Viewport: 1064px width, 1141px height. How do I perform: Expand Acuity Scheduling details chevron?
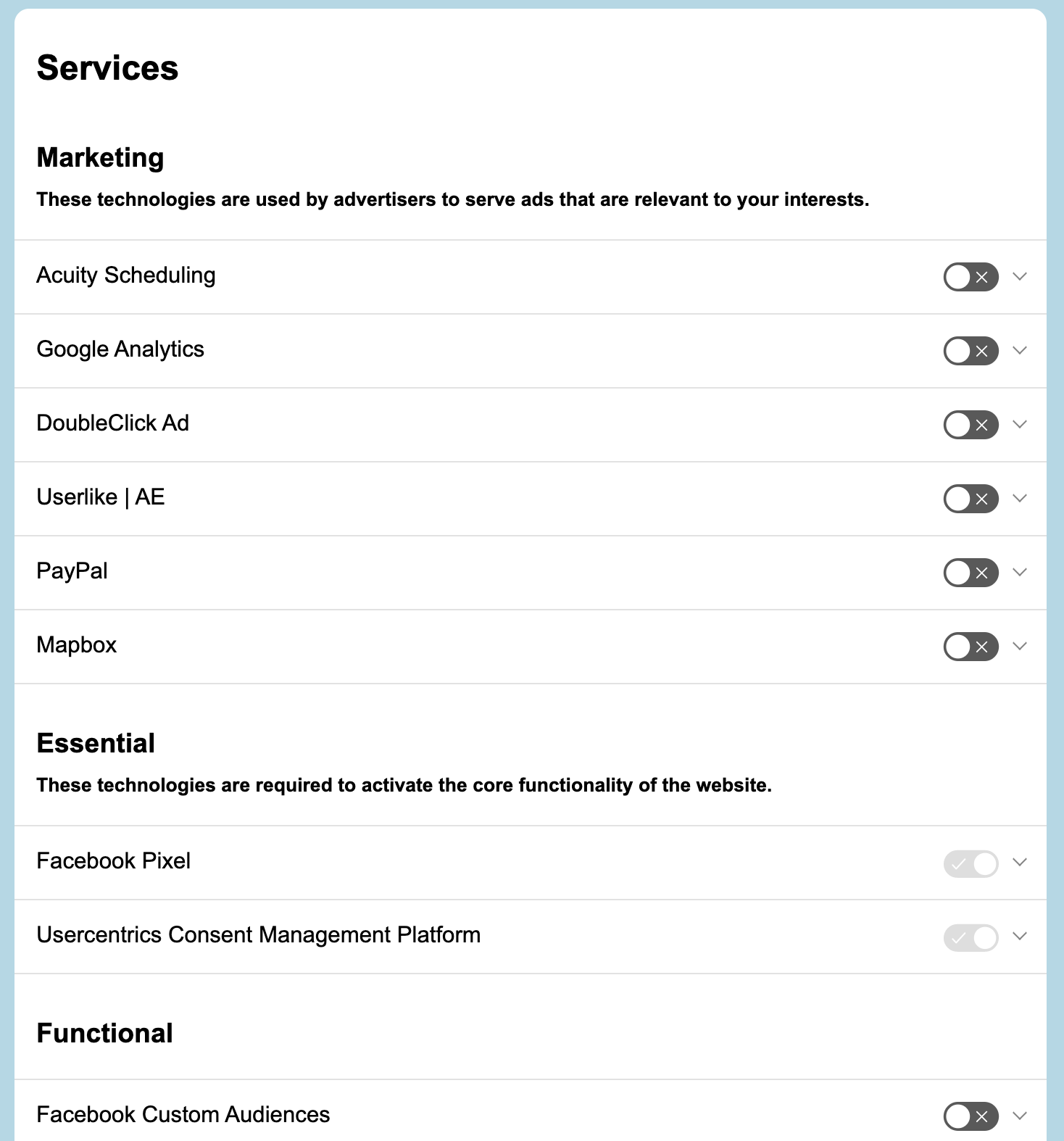click(1020, 277)
